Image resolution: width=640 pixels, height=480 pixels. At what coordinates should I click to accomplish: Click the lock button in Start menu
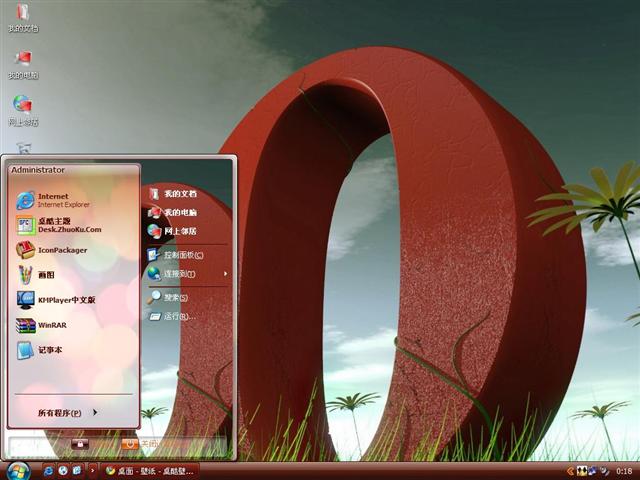(x=80, y=444)
